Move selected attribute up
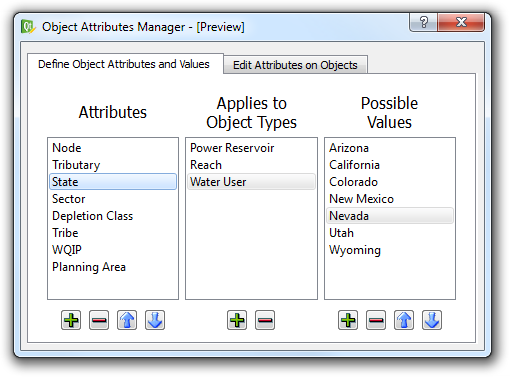The image size is (510, 377). click(x=127, y=320)
